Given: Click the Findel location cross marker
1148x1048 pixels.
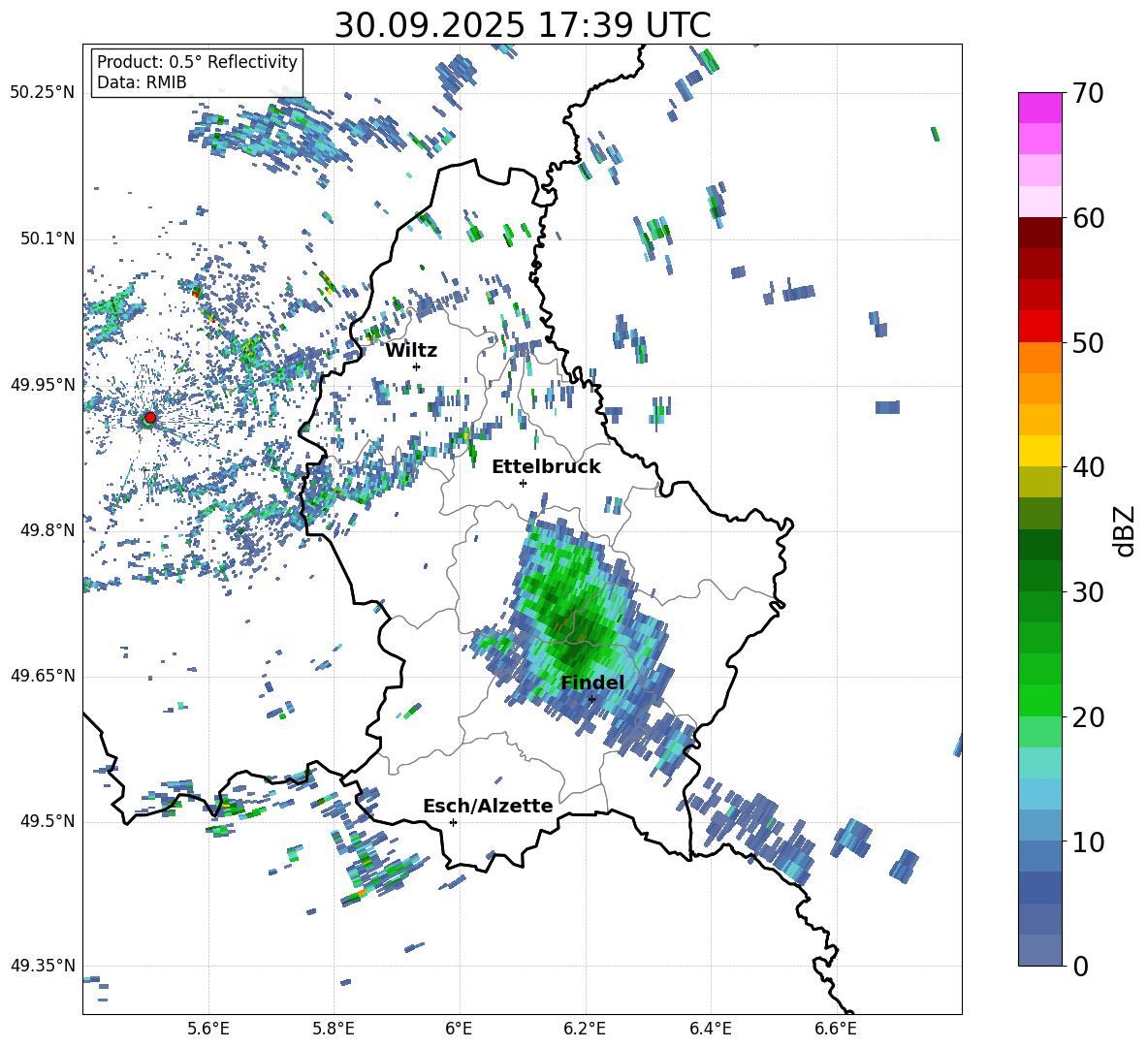Looking at the screenshot, I should [x=591, y=700].
